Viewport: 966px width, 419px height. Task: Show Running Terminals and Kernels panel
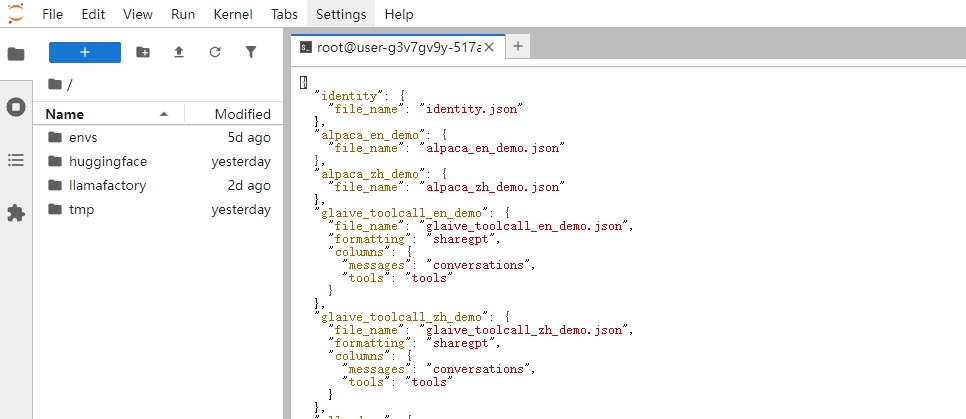(x=16, y=107)
